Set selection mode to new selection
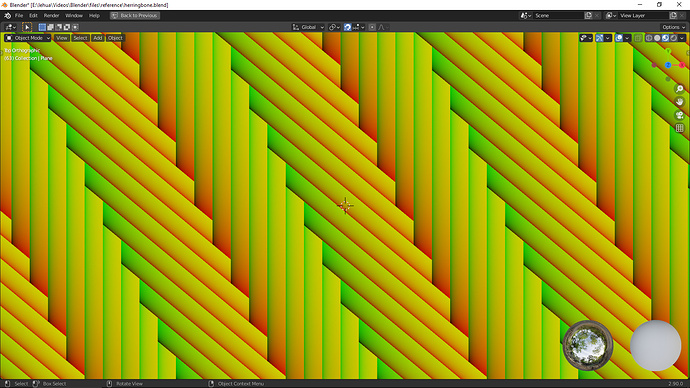The height and width of the screenshot is (388, 690). [x=42, y=27]
